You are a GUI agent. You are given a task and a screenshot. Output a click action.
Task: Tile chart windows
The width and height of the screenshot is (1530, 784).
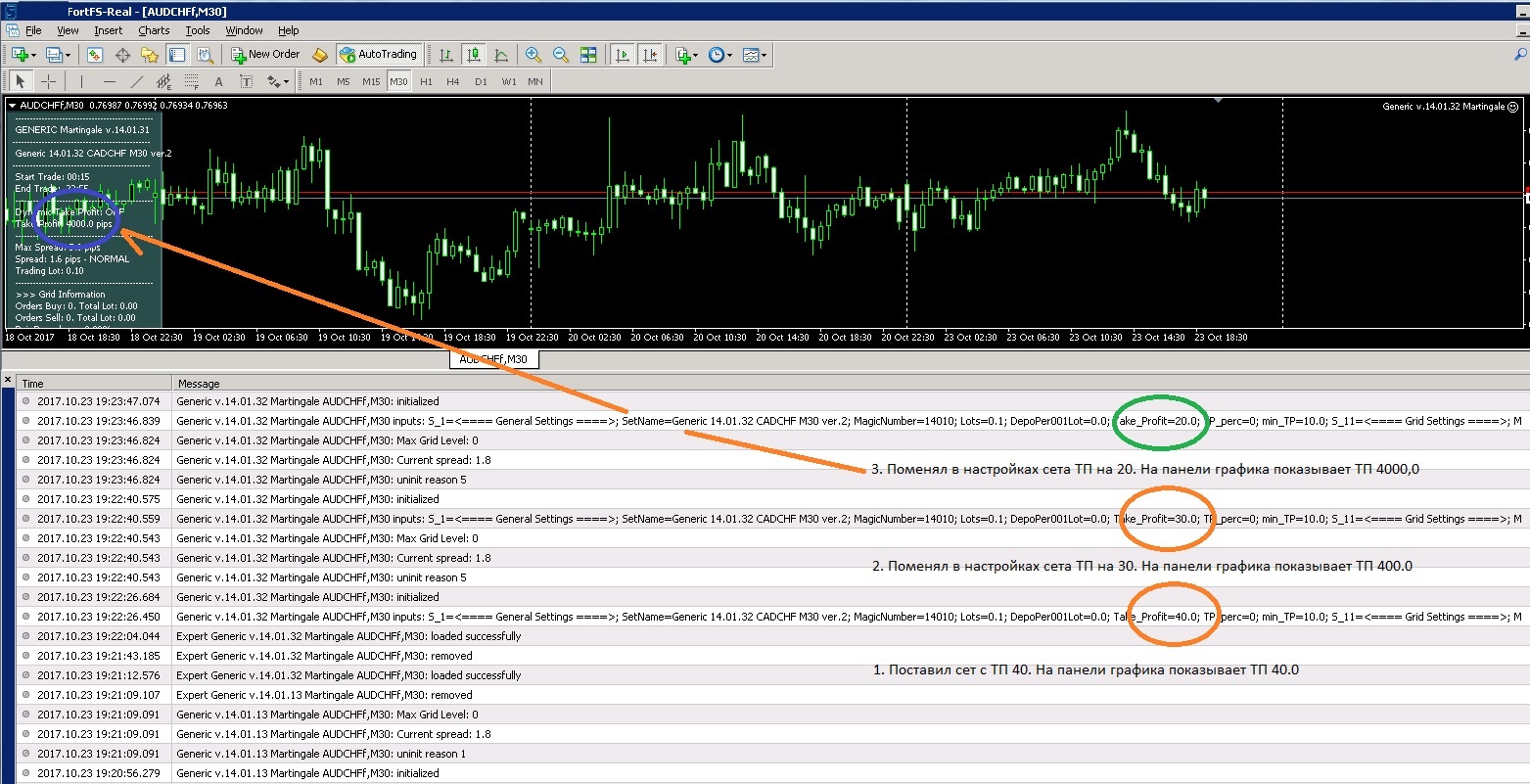tap(588, 55)
